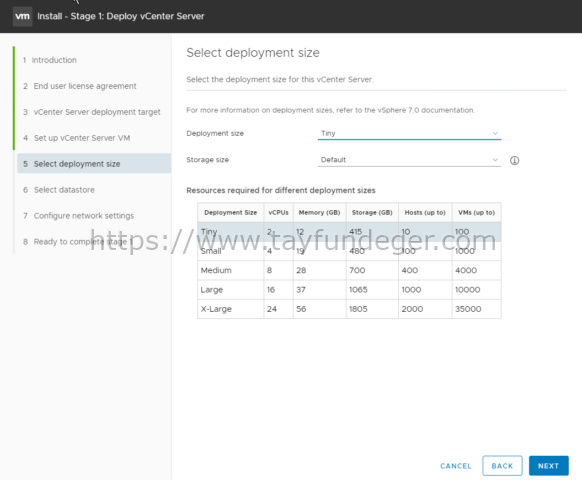
Task: Click the VMware vm logo icon
Action: pyautogui.click(x=22, y=16)
